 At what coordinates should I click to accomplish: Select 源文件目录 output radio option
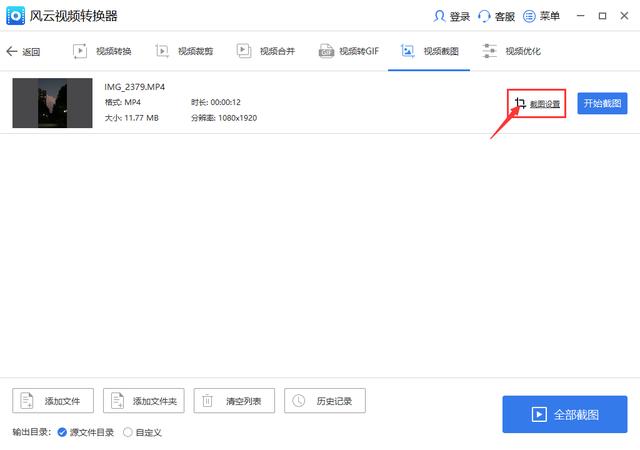[x=86, y=432]
